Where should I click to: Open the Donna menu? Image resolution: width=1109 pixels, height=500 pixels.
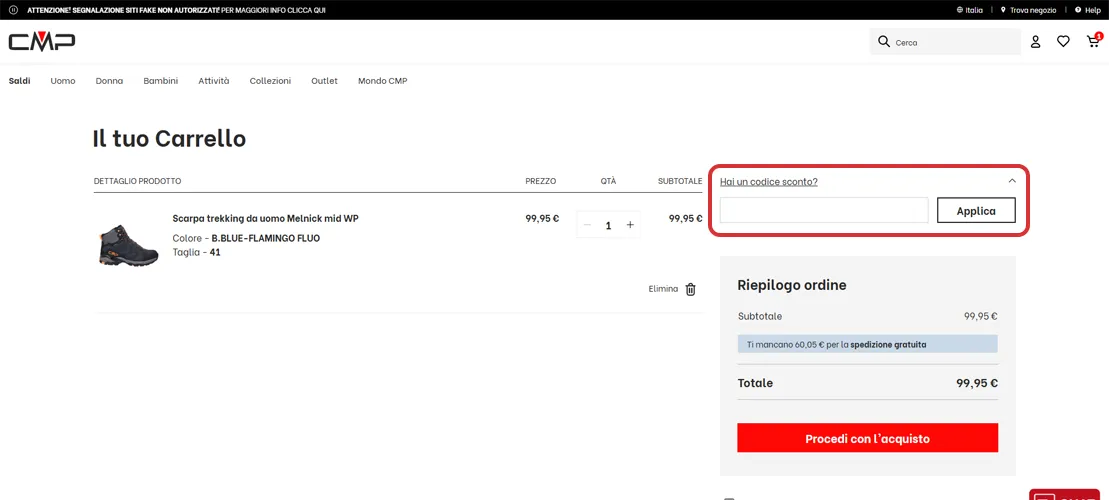(x=110, y=81)
